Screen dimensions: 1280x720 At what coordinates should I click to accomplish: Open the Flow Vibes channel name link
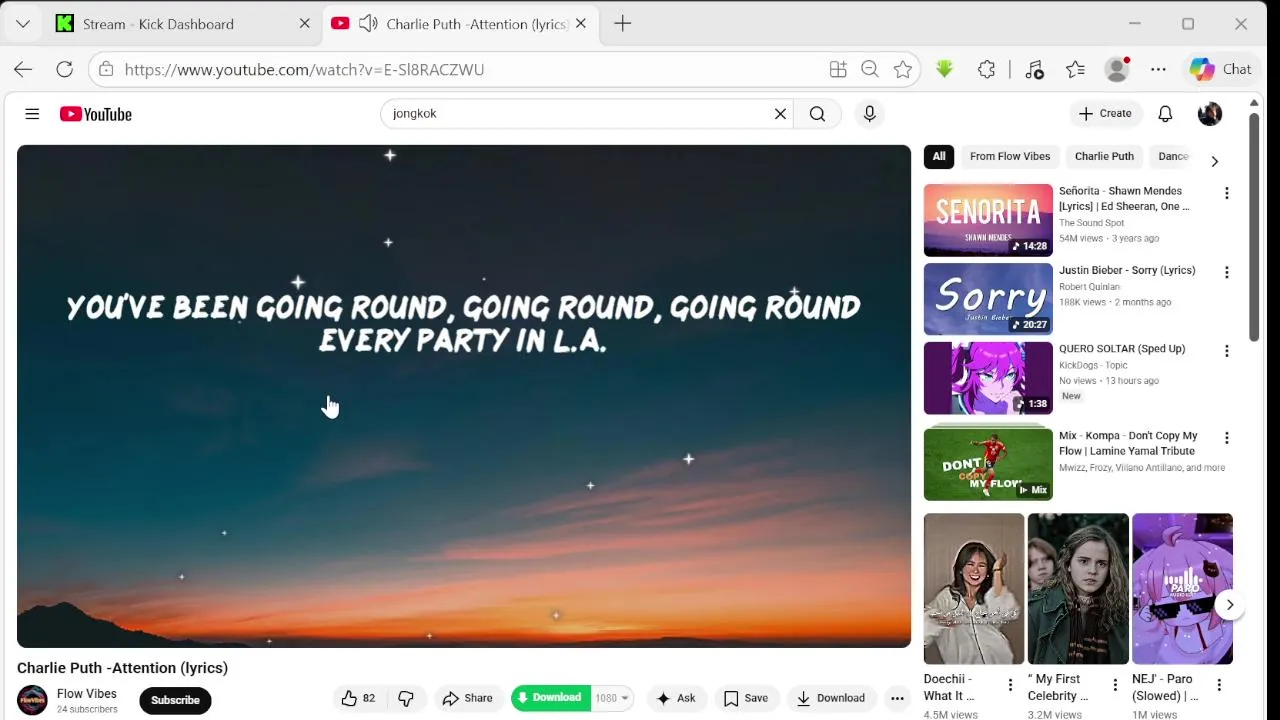87,694
